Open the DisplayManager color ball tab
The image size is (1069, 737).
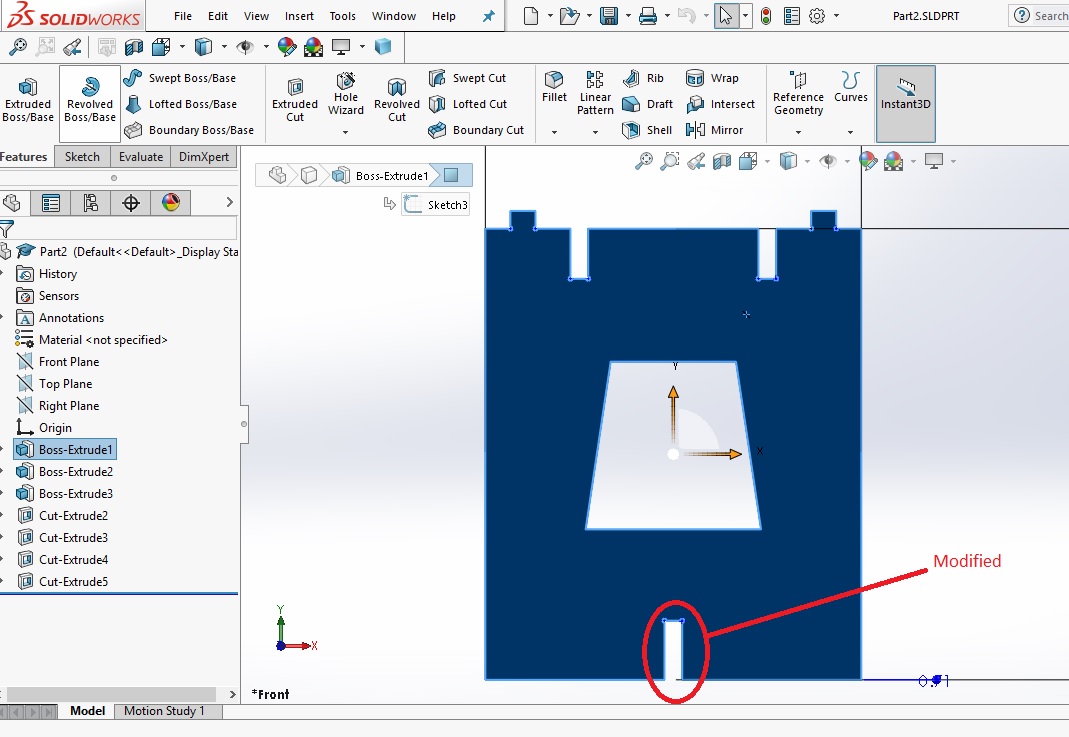170,202
